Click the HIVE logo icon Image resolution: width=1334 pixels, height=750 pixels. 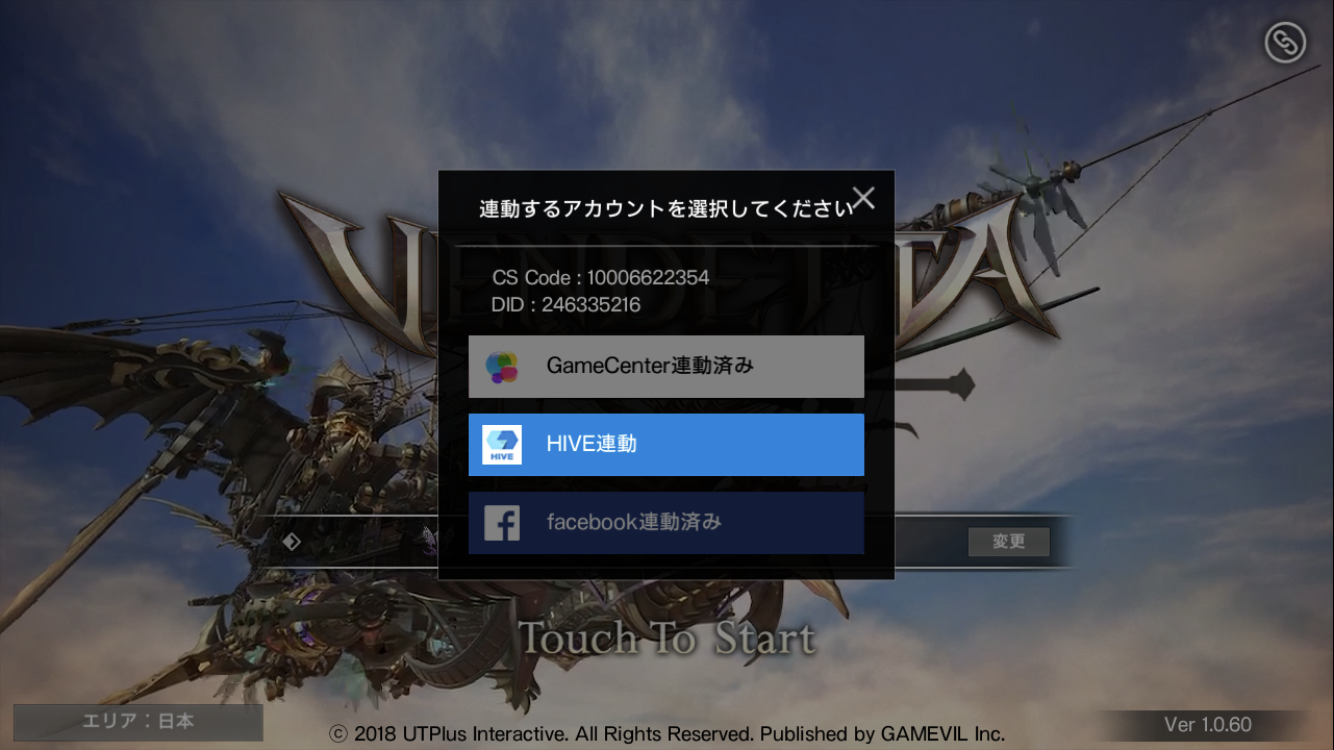click(502, 445)
